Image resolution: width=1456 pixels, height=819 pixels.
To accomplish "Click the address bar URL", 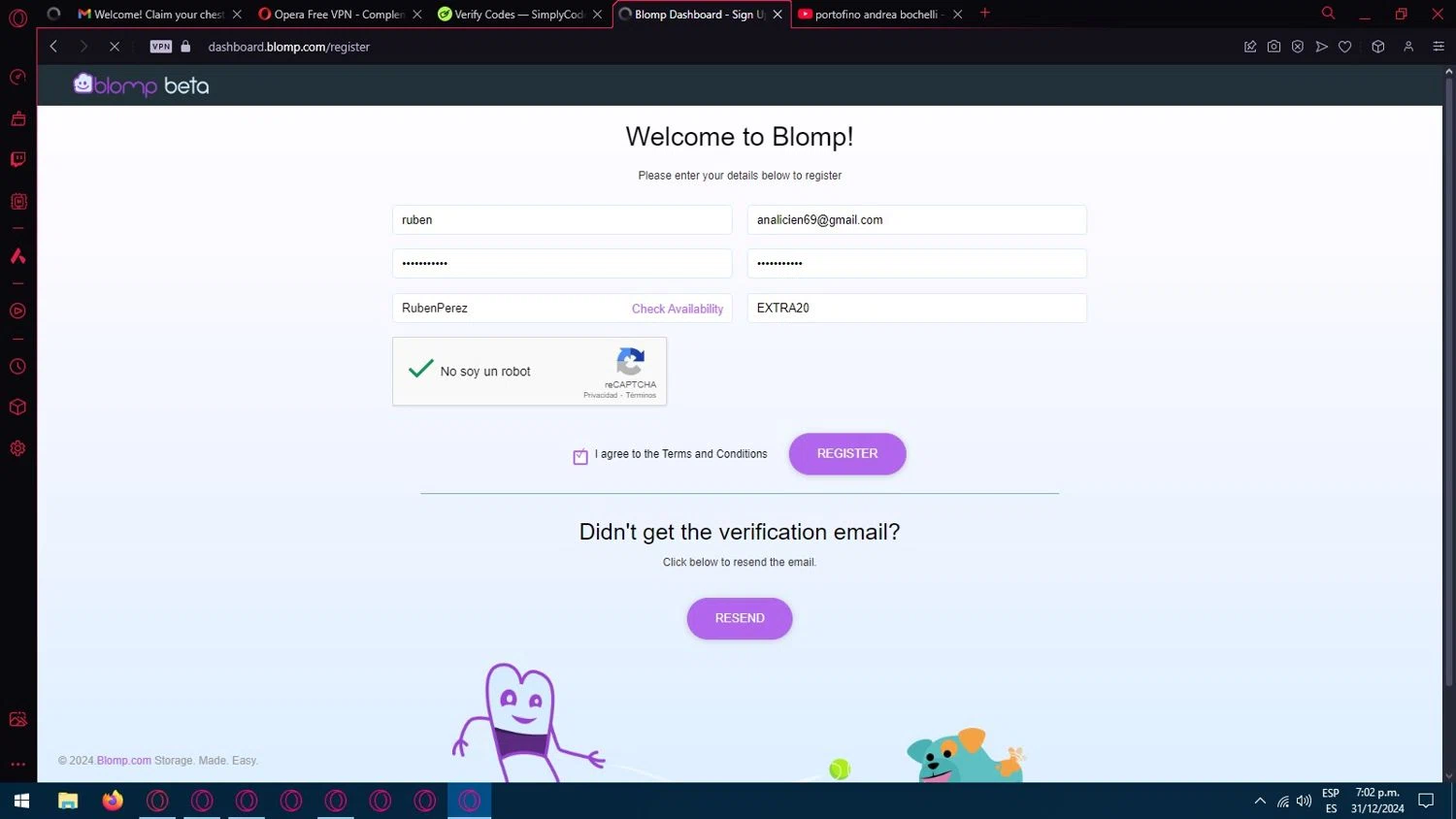I will click(289, 47).
